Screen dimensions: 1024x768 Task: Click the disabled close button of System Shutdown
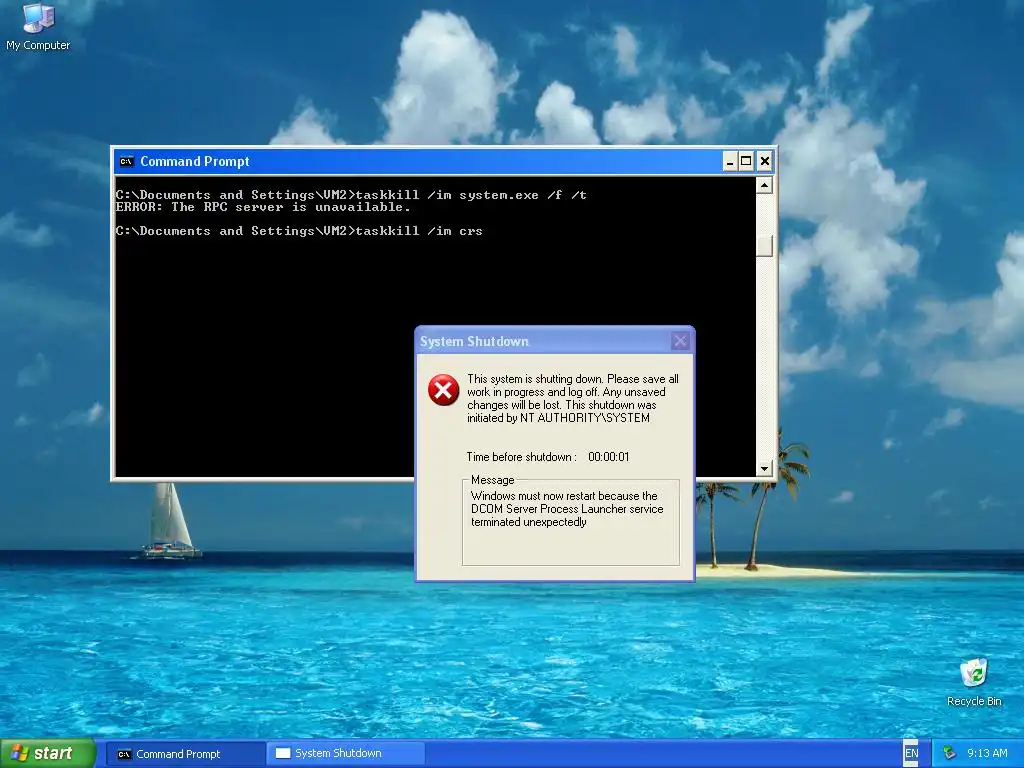[680, 341]
